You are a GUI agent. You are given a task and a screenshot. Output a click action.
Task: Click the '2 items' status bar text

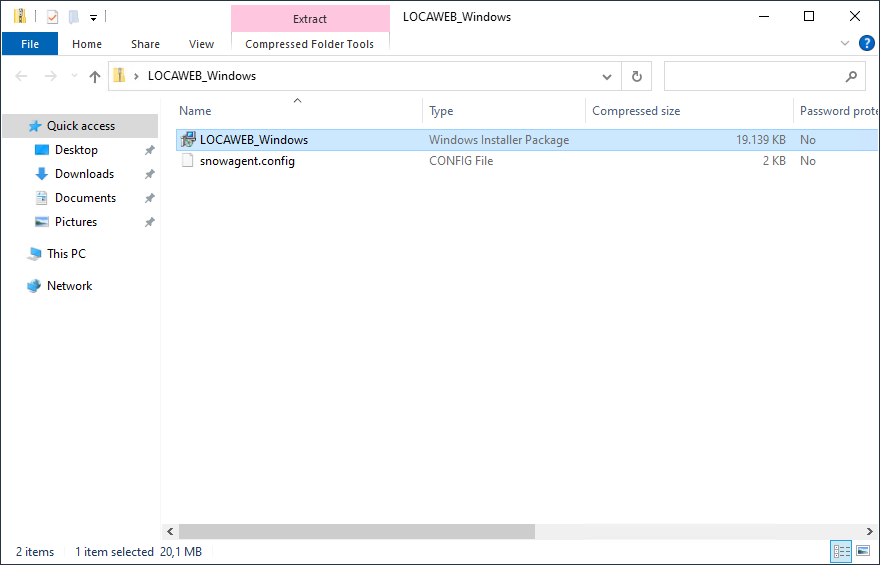pos(35,552)
